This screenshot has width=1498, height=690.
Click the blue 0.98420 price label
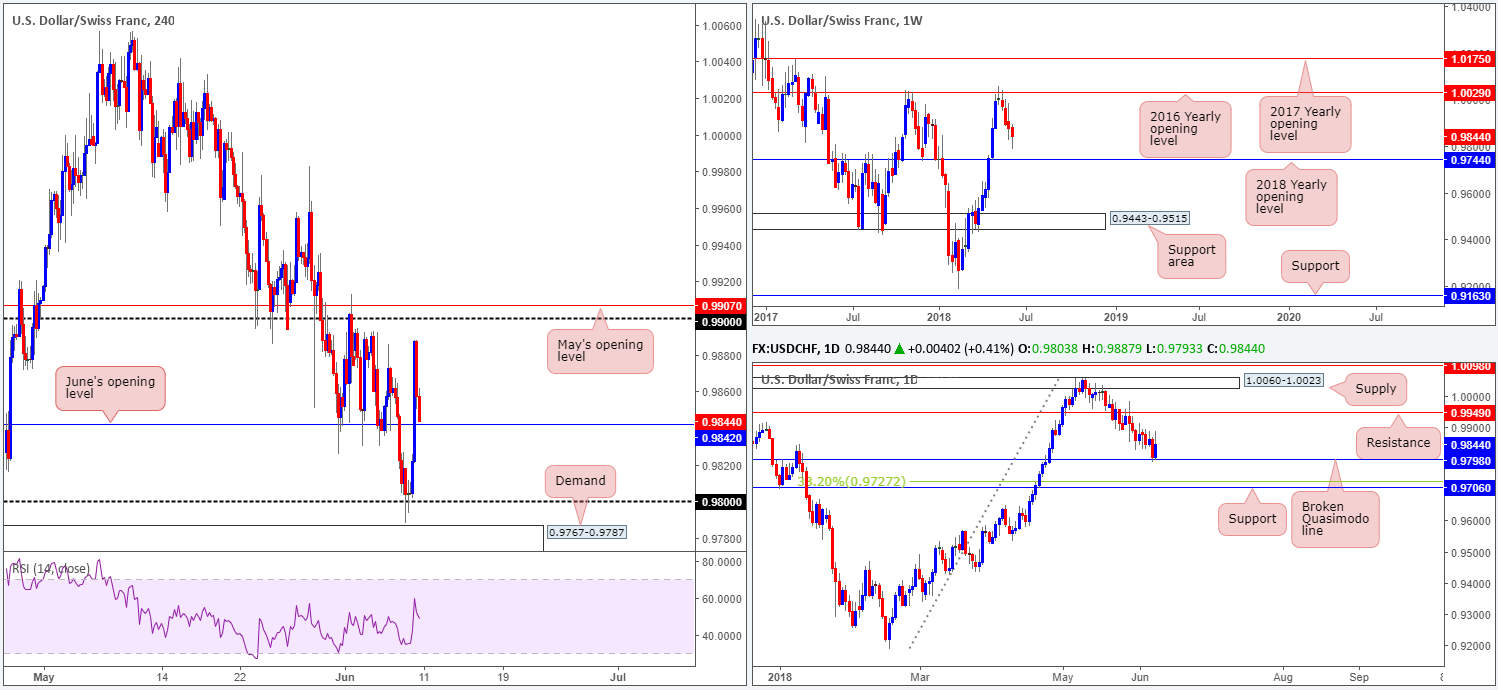click(720, 438)
